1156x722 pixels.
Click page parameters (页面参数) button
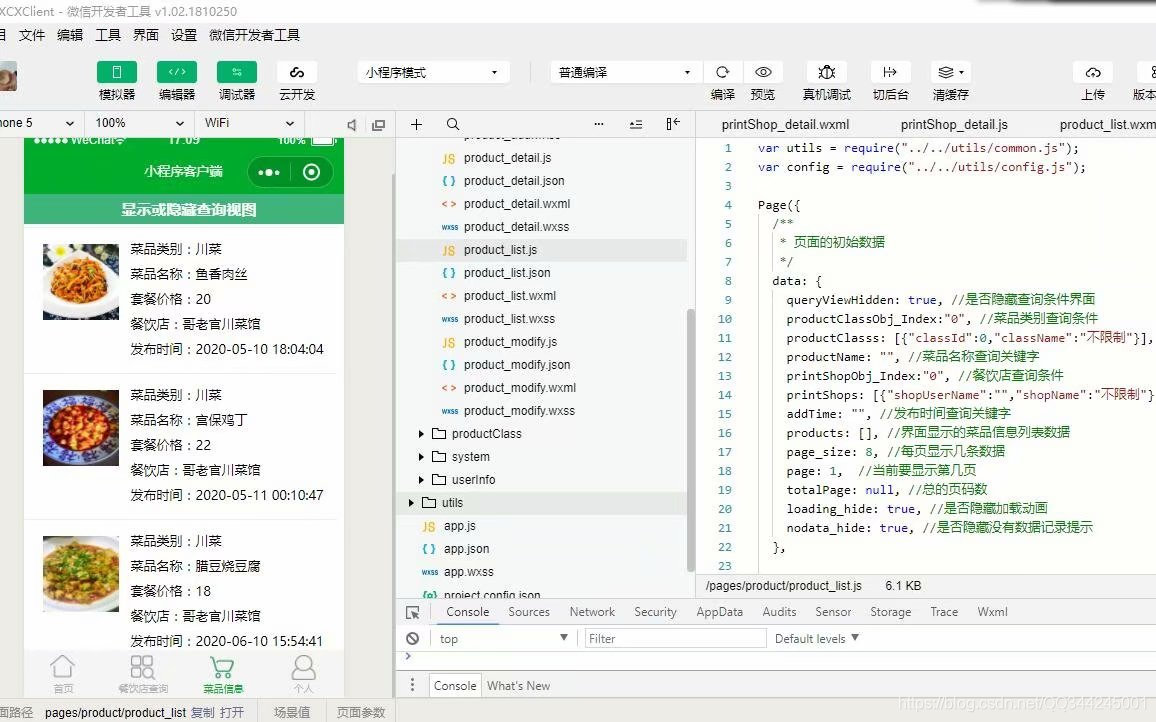(x=361, y=712)
